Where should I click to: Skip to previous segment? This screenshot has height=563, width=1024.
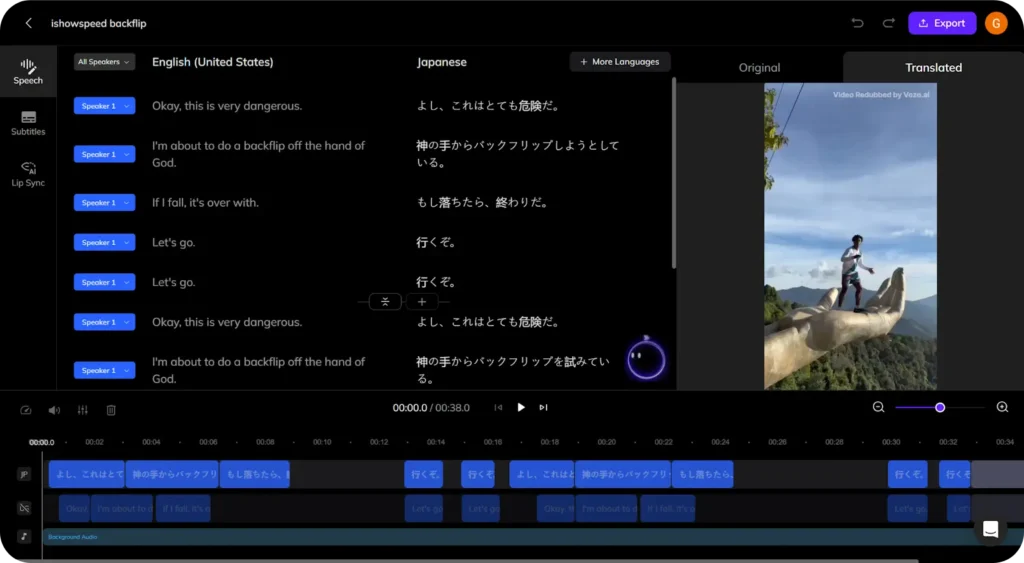498,408
